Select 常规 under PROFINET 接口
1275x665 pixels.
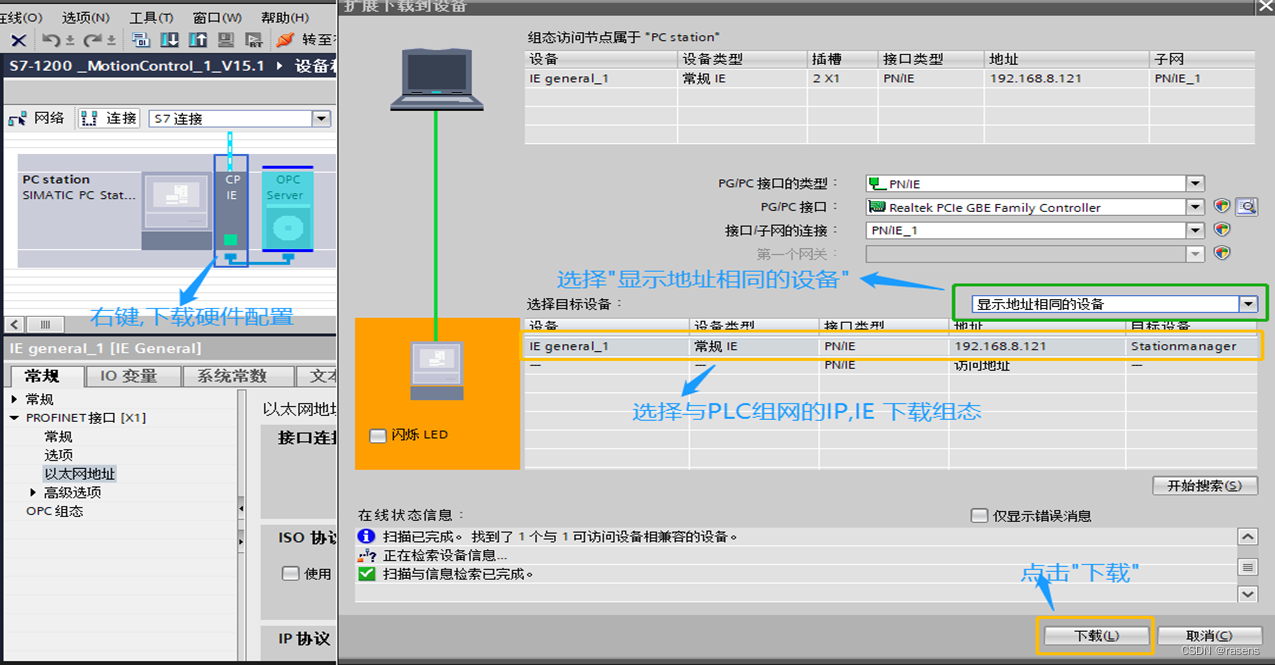click(x=58, y=437)
